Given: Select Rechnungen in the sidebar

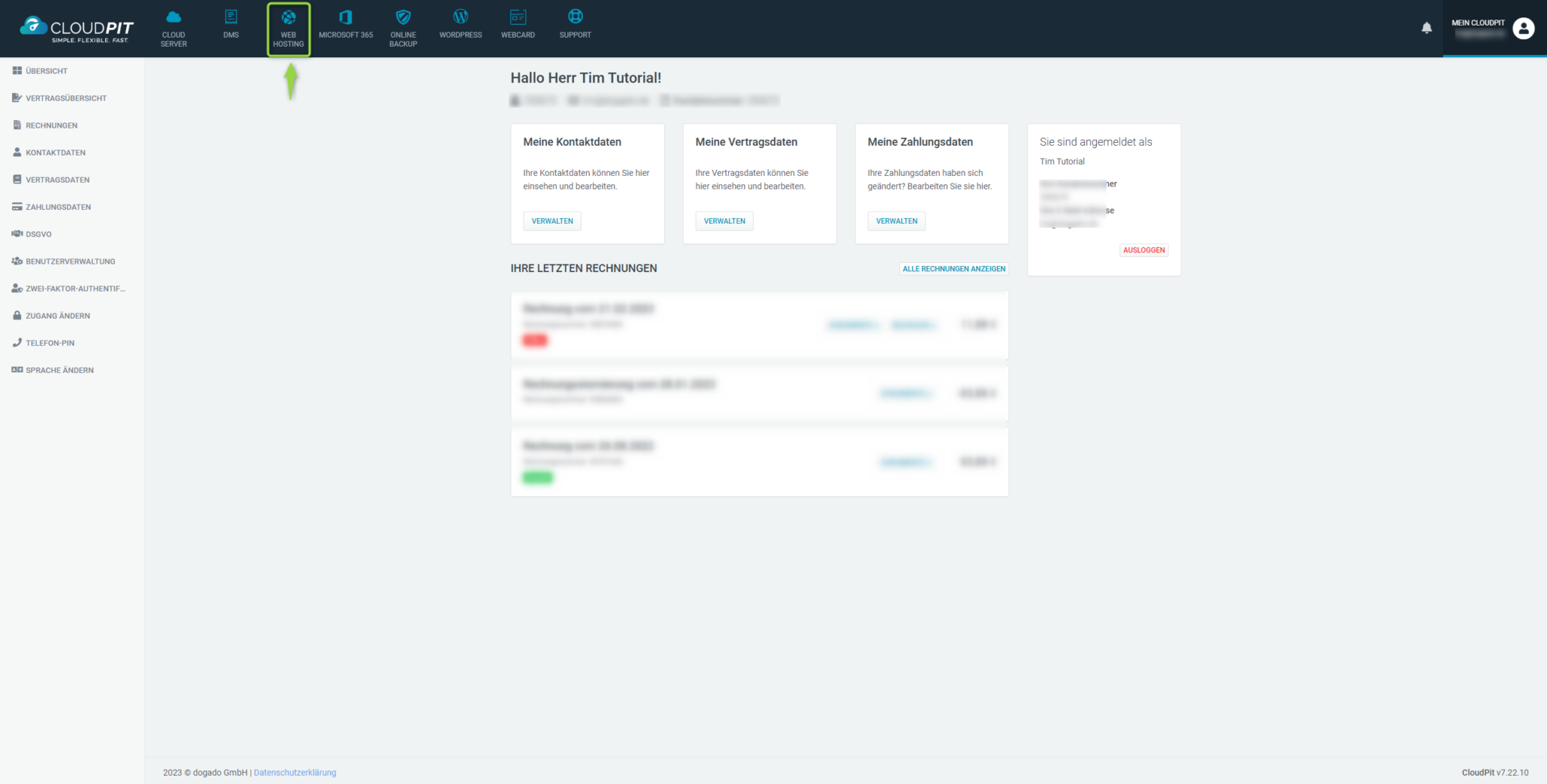Looking at the screenshot, I should coord(51,125).
